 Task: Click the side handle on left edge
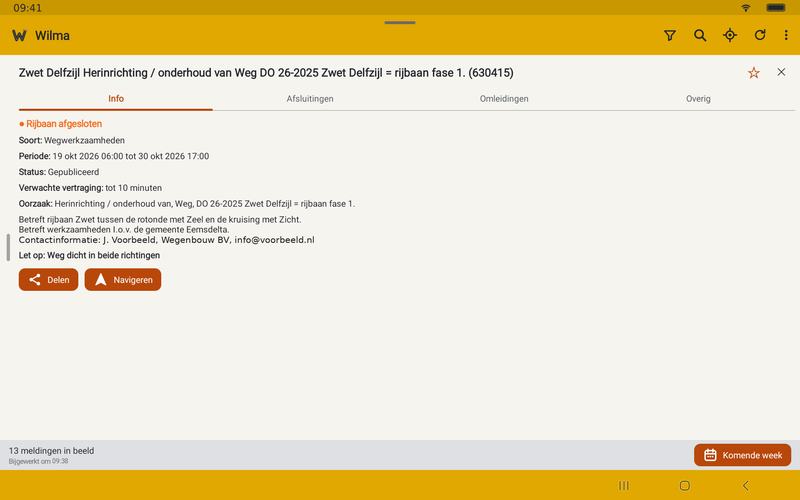[8, 247]
